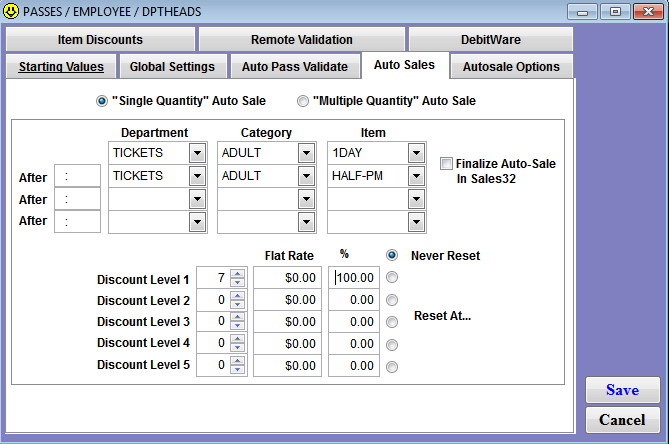Click first After time input field
Screen dimensions: 669x444
[77, 176]
